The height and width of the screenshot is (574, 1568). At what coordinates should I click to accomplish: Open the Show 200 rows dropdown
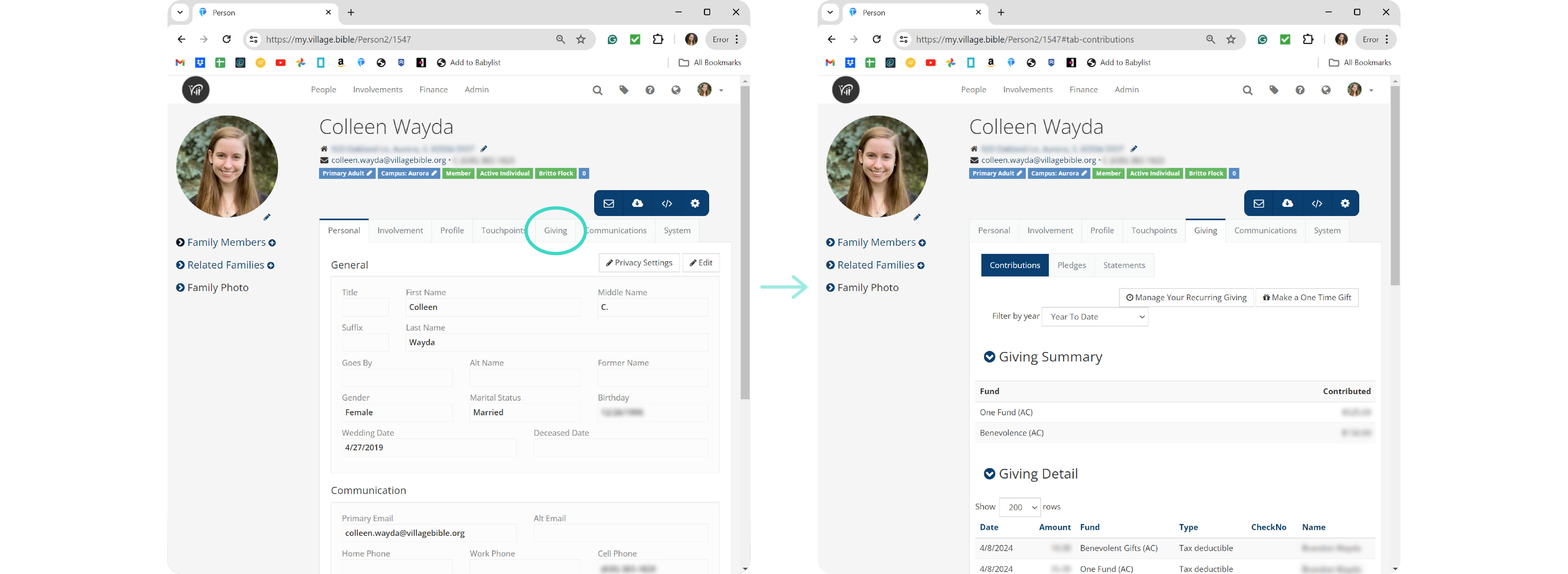click(1020, 507)
